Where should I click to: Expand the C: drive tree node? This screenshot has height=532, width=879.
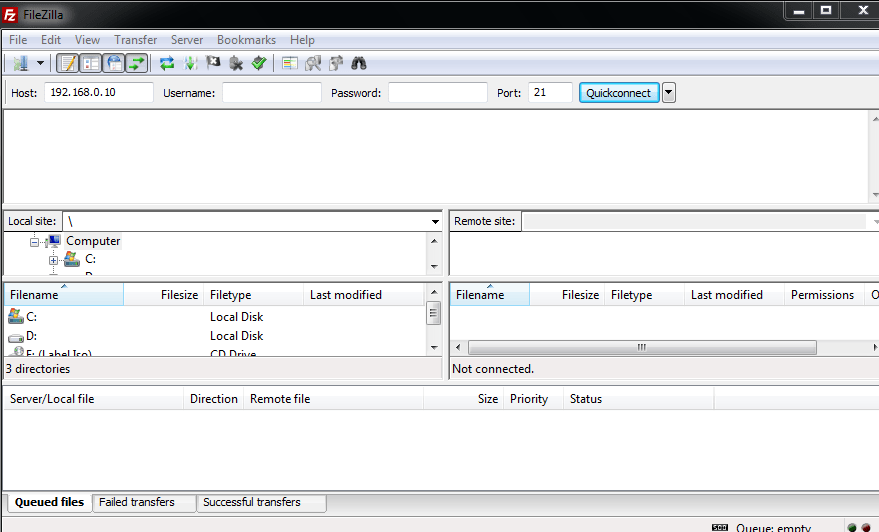pyautogui.click(x=53, y=260)
